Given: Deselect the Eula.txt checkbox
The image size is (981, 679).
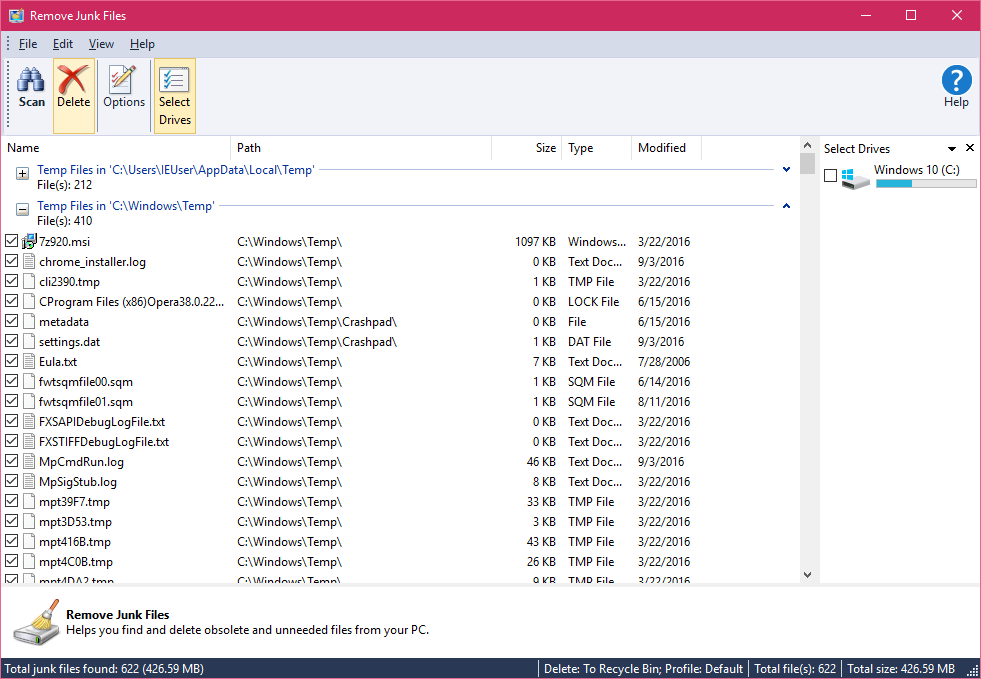Looking at the screenshot, I should point(11,361).
